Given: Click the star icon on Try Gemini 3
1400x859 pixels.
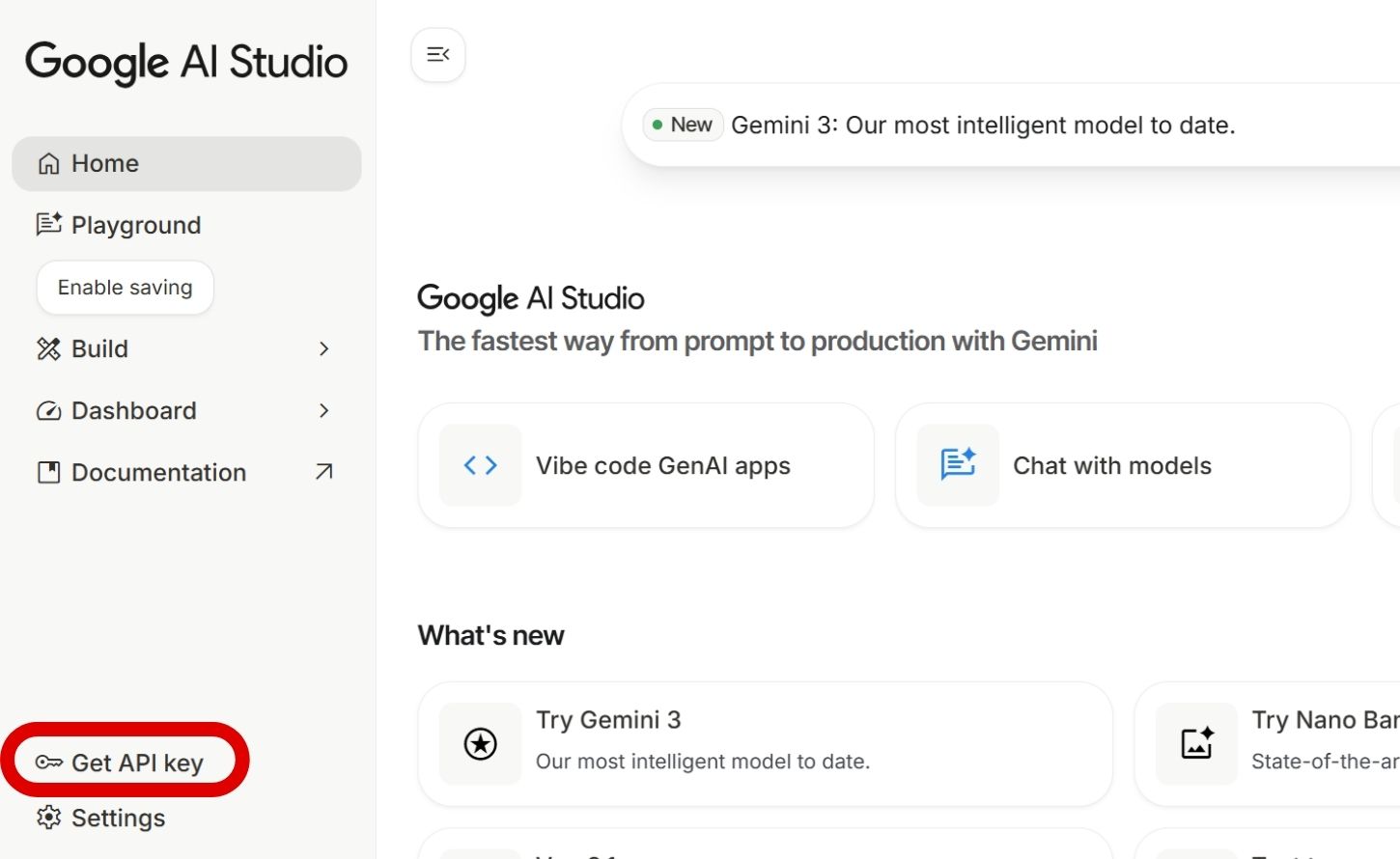Looking at the screenshot, I should (x=481, y=744).
